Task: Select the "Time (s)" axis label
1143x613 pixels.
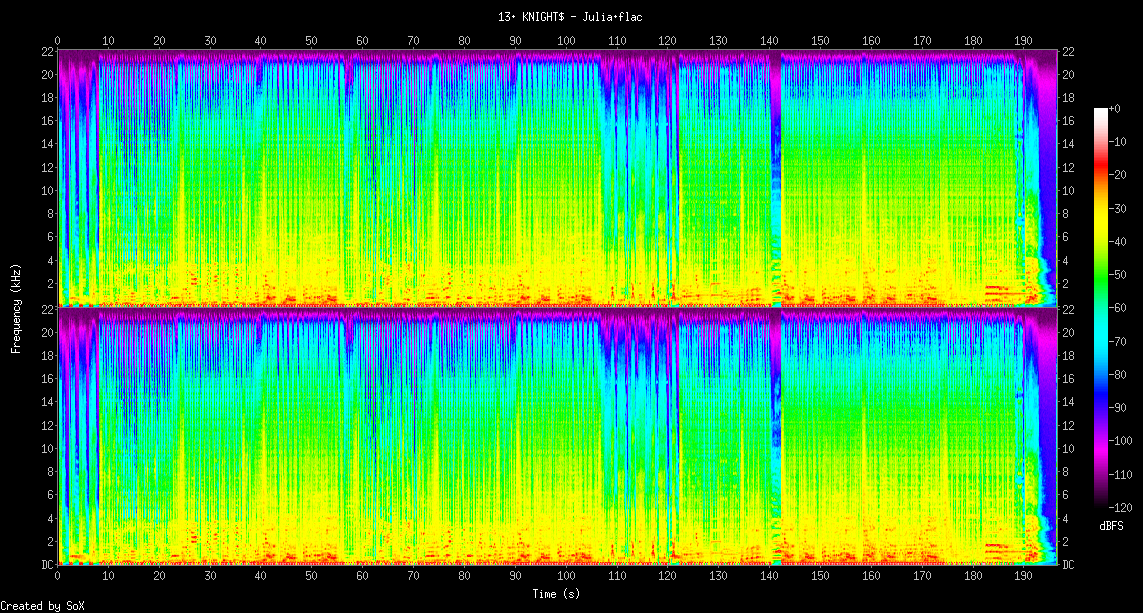Action: click(555, 593)
